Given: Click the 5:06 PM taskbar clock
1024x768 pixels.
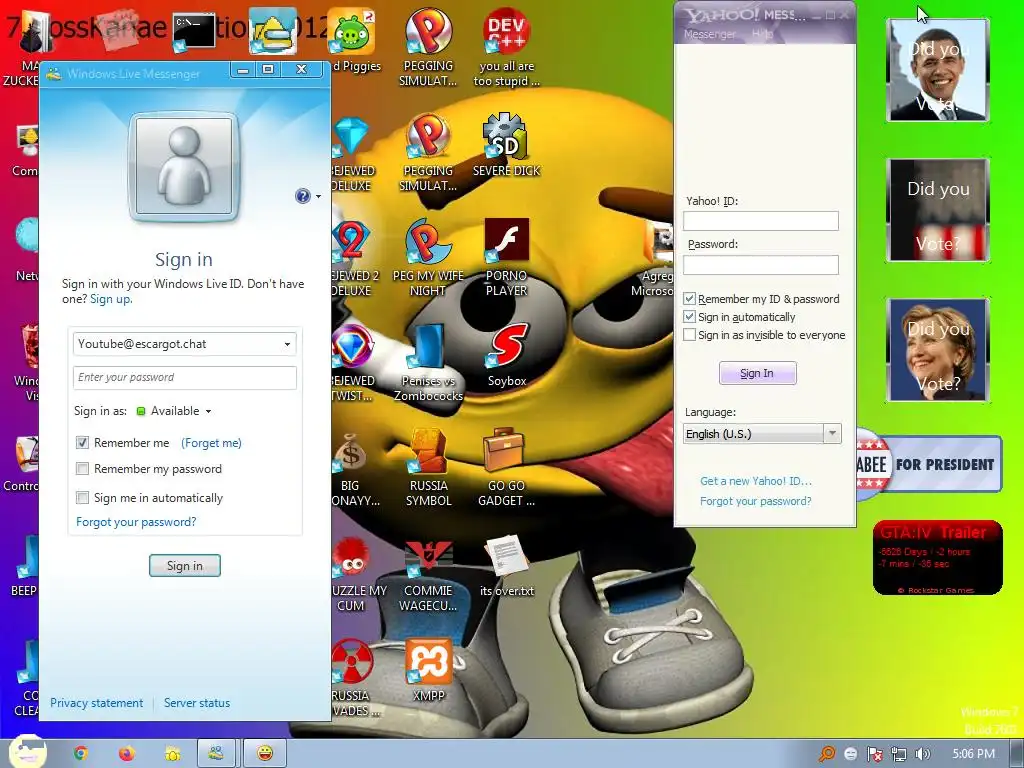Looking at the screenshot, I should [x=974, y=754].
